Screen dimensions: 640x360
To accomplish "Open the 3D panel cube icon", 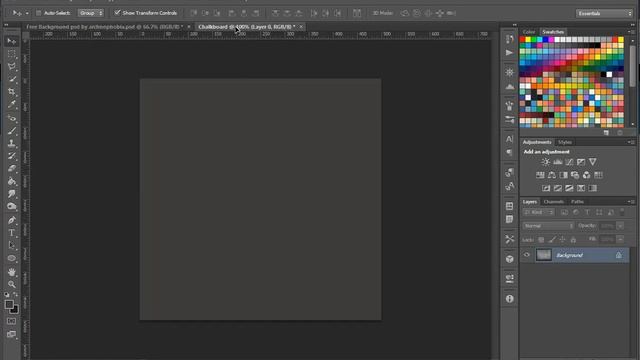I will [x=509, y=259].
